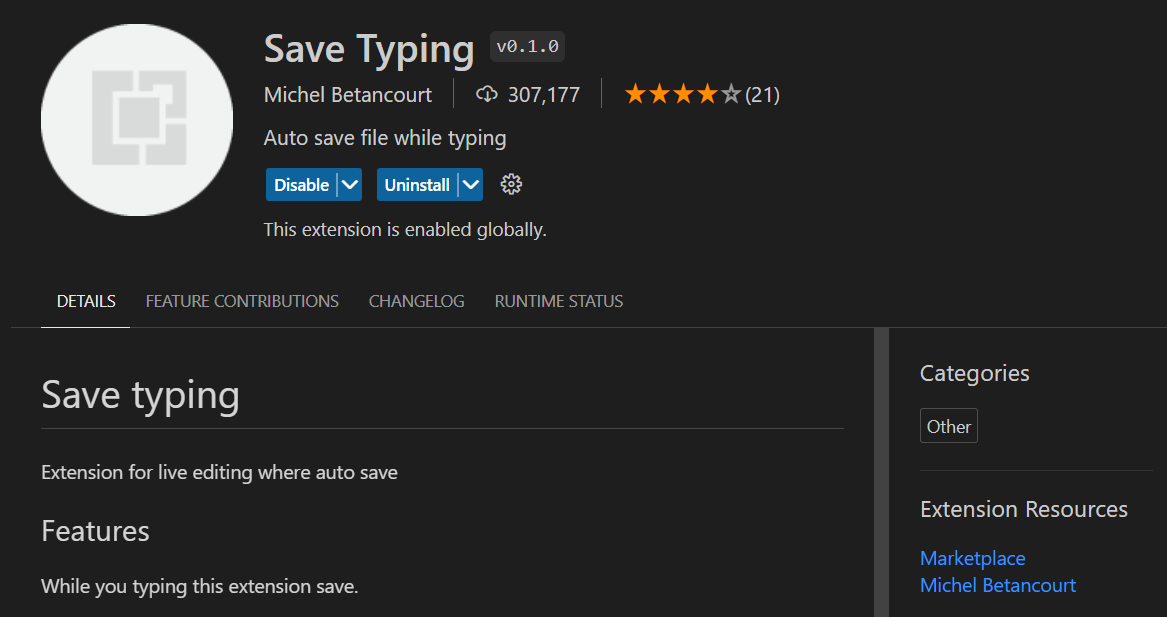The height and width of the screenshot is (617, 1167).
Task: Click the Save Typing extension title
Action: 369,48
